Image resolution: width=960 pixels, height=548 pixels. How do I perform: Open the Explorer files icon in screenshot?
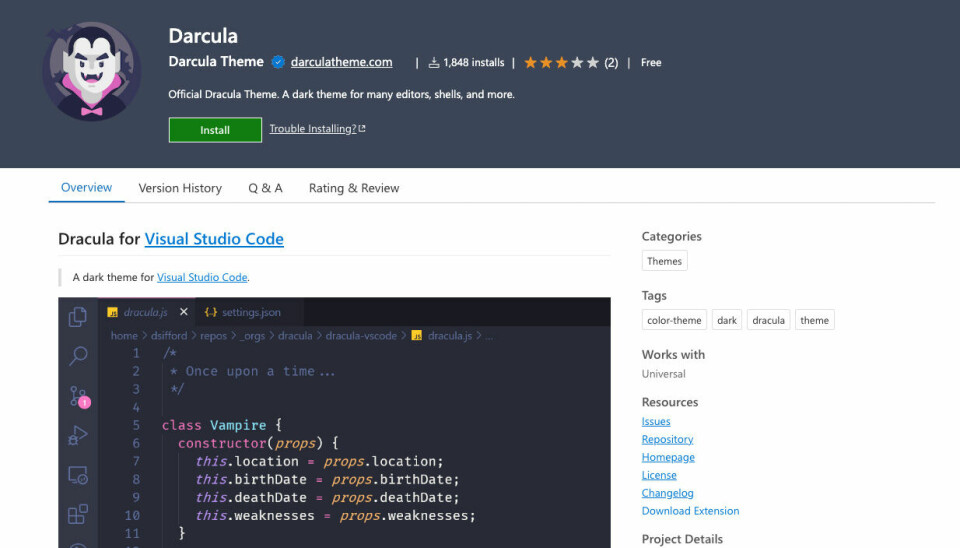[78, 317]
